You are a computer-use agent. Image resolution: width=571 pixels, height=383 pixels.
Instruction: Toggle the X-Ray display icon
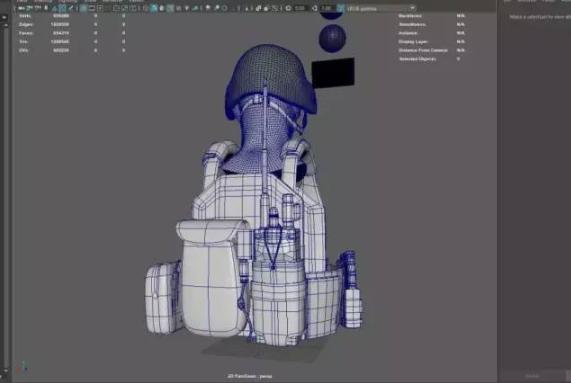tap(258, 8)
